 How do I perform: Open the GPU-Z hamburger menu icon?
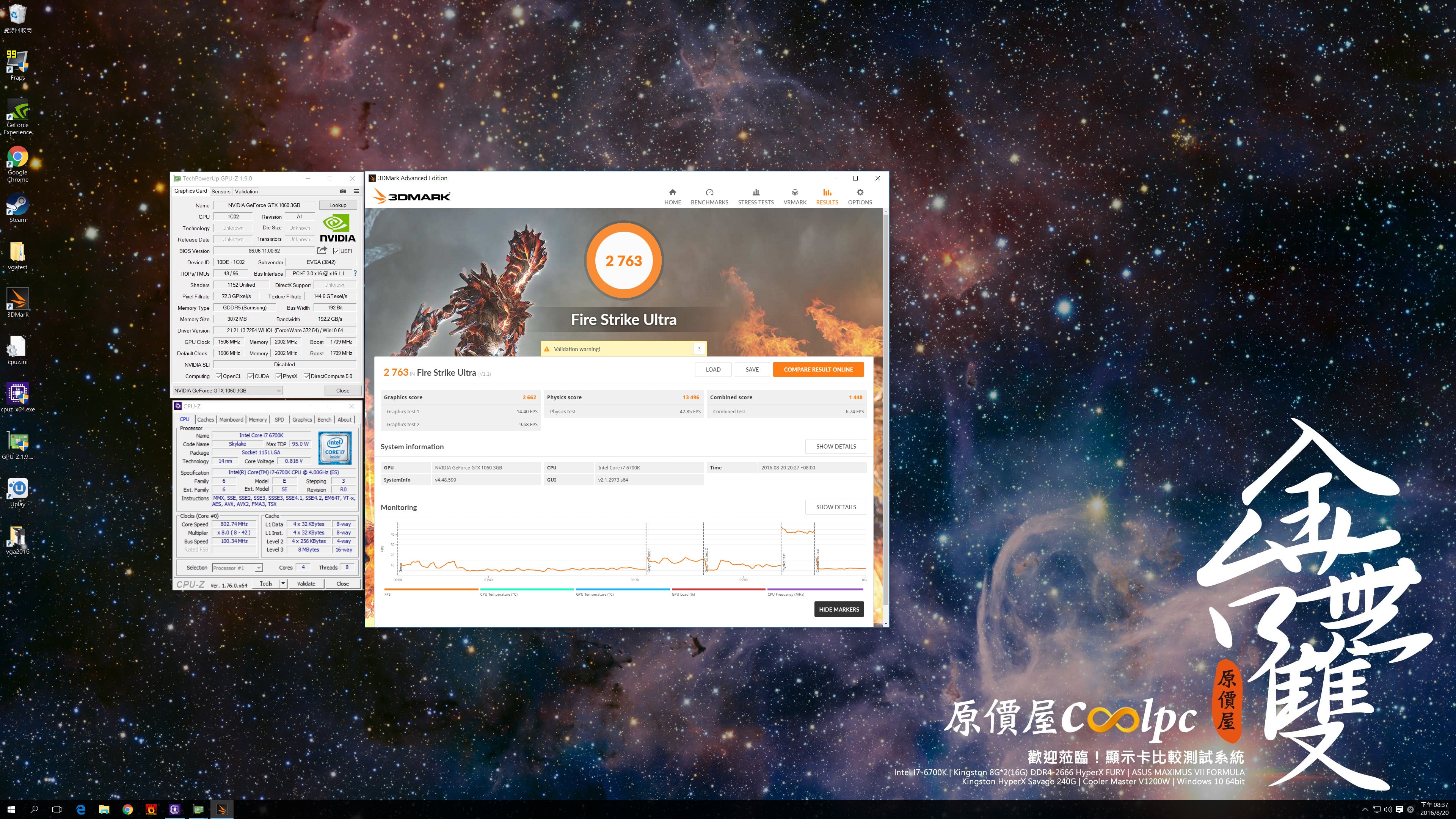356,191
